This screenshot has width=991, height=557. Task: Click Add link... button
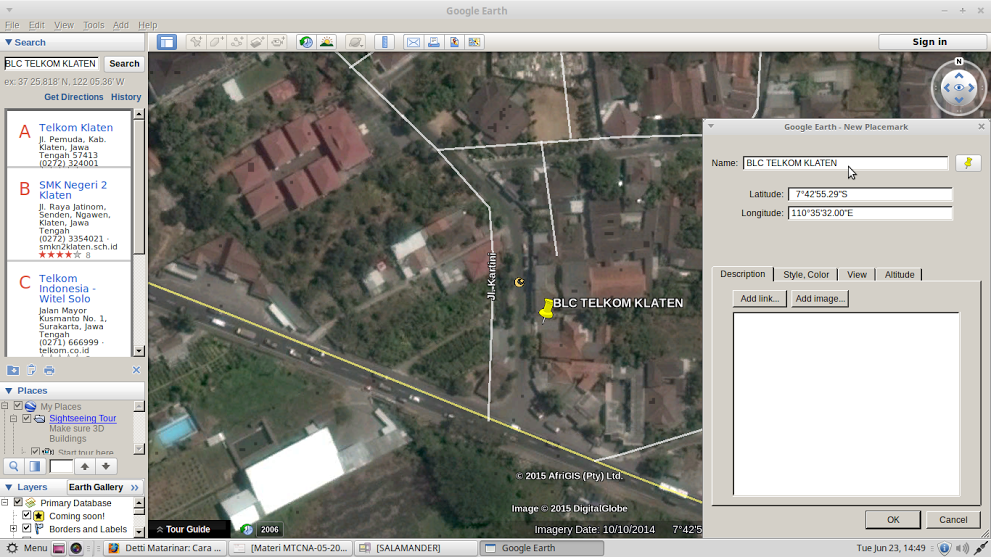click(x=760, y=298)
